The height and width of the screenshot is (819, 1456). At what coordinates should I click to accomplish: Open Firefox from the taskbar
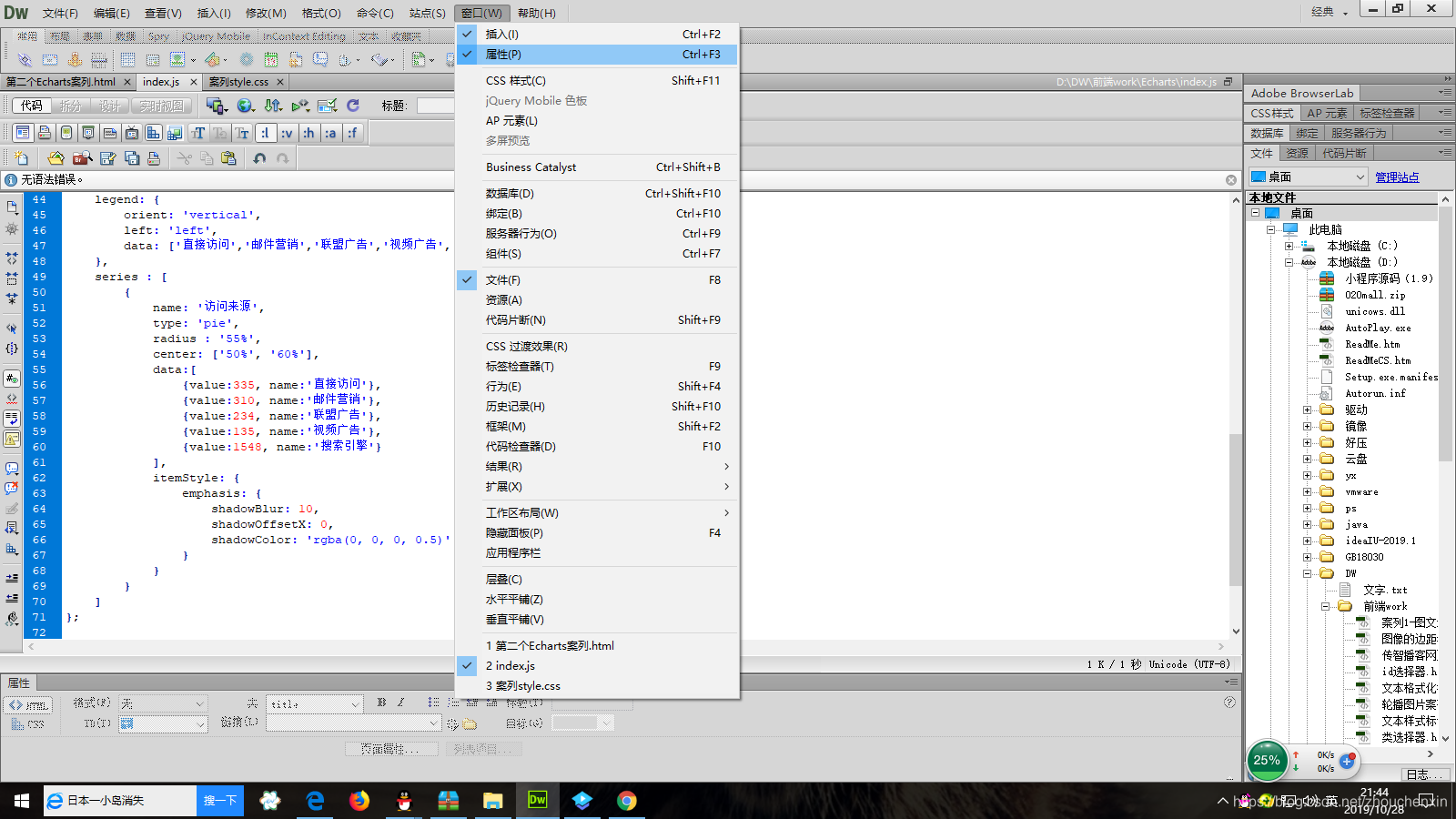click(x=359, y=800)
